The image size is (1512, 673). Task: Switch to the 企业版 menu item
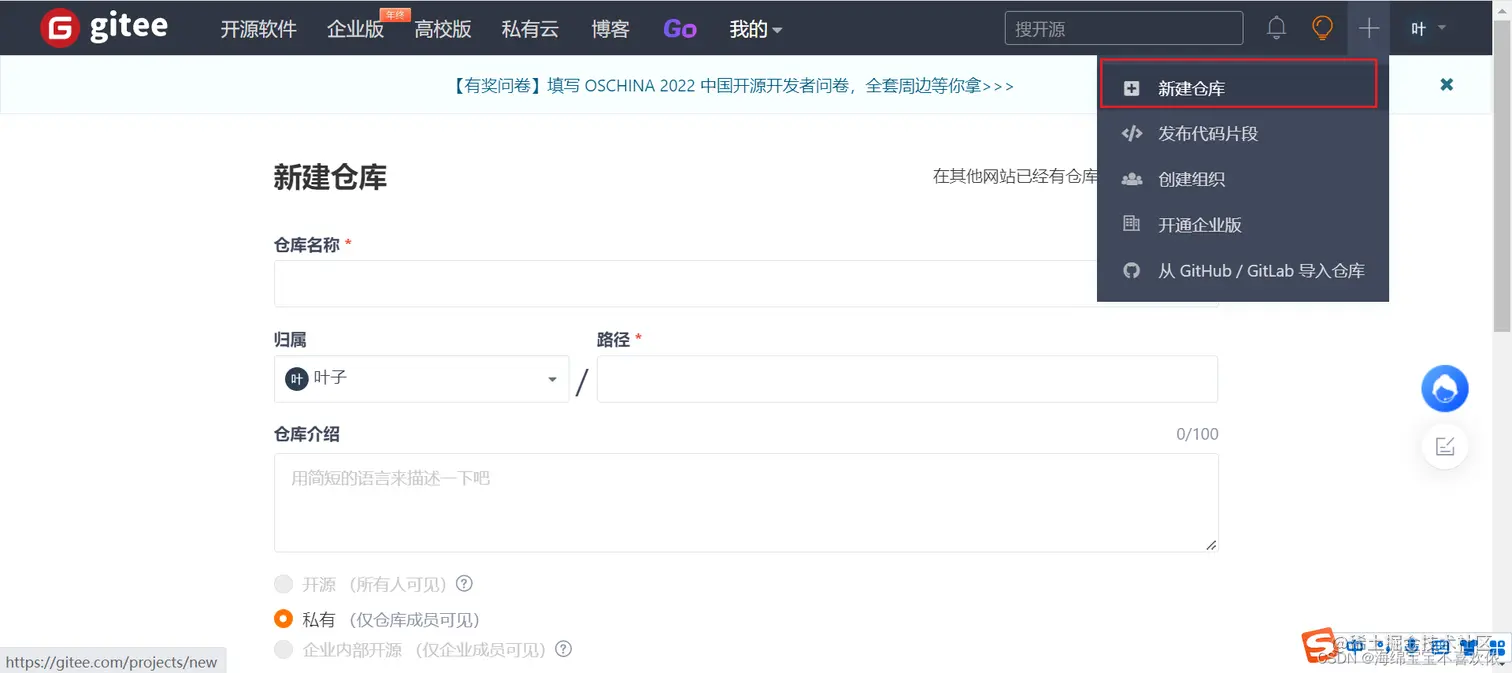click(x=355, y=29)
